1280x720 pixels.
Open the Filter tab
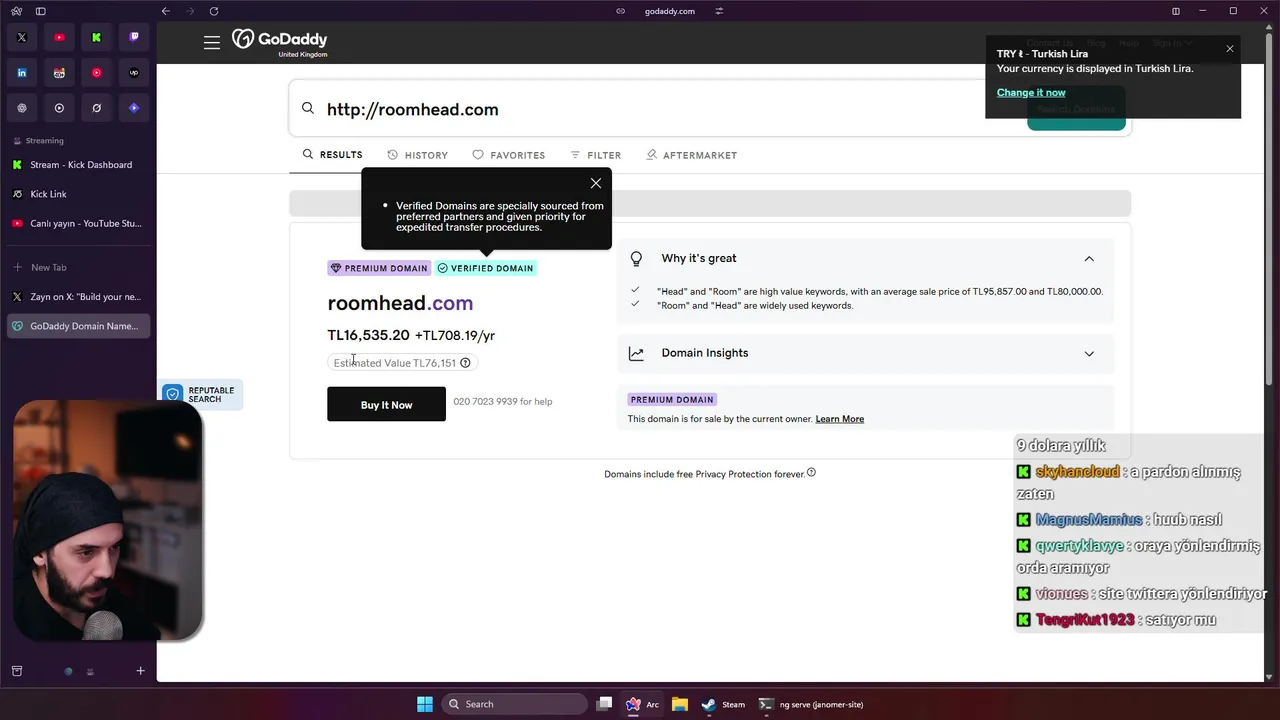596,155
